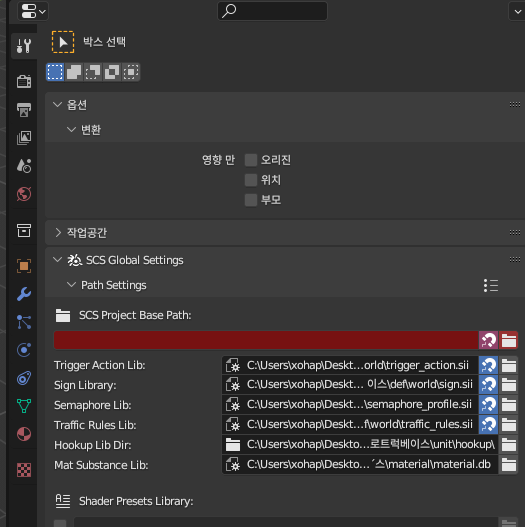Screen dimensions: 525x527
Task: Click the Semaphore Lib path field
Action: (350, 405)
